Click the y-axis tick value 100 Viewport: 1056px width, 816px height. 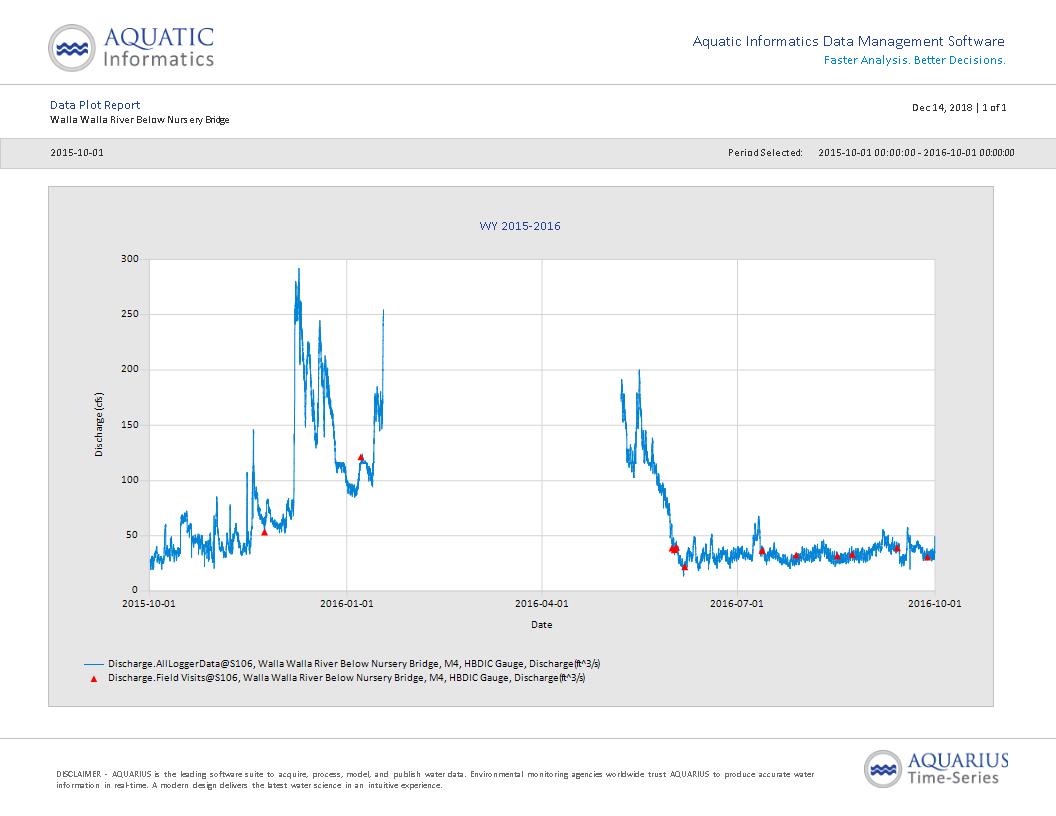pos(130,480)
